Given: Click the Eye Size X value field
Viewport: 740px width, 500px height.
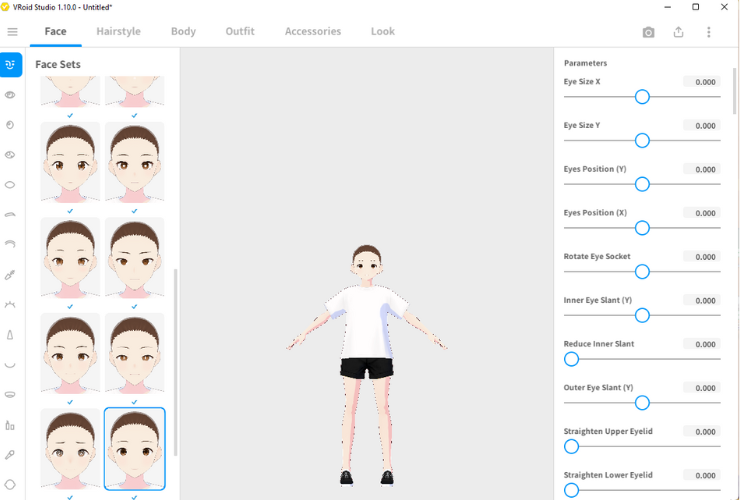Looking at the screenshot, I should coord(702,82).
